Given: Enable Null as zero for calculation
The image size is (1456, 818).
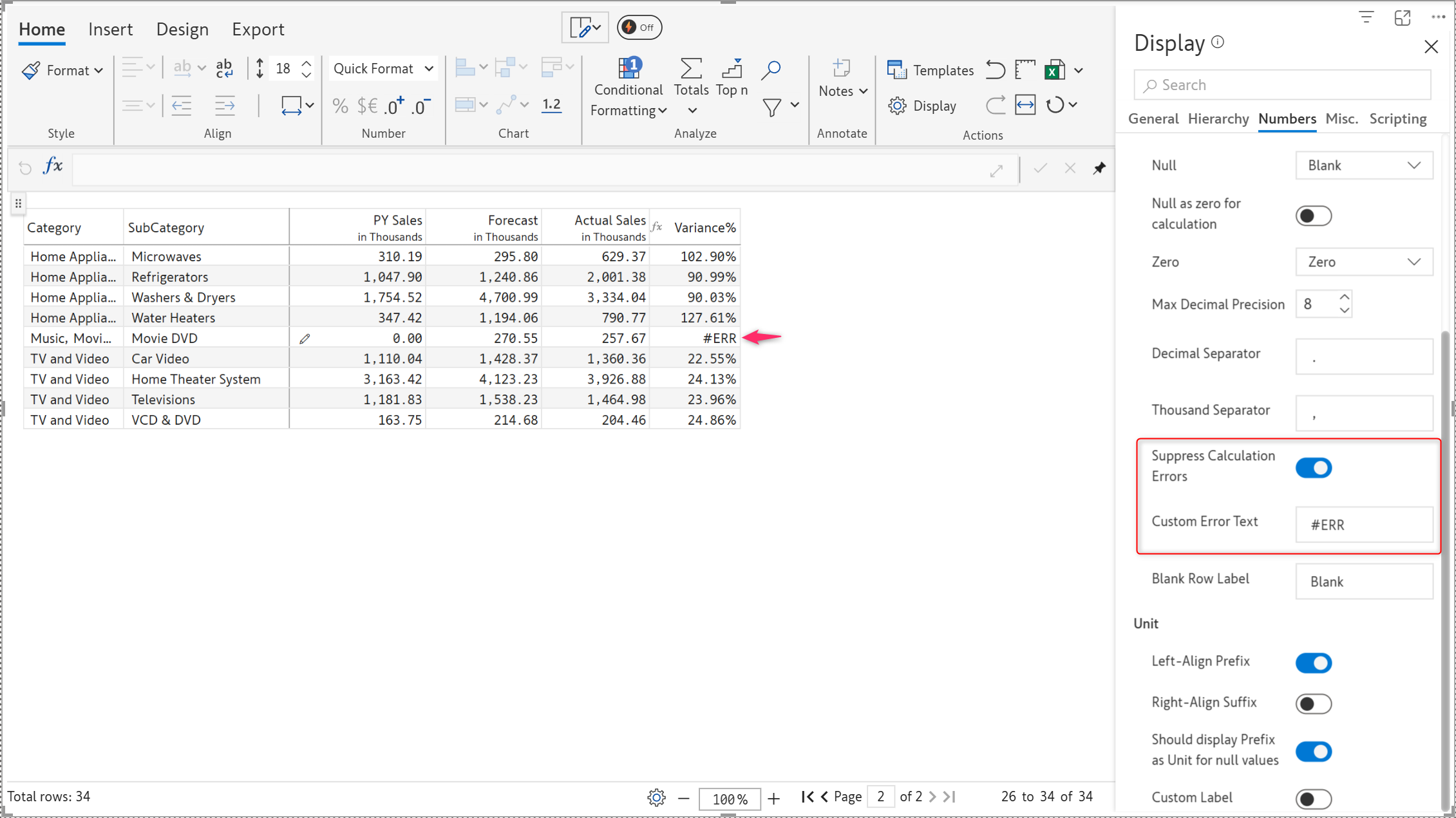Looking at the screenshot, I should click(x=1313, y=216).
